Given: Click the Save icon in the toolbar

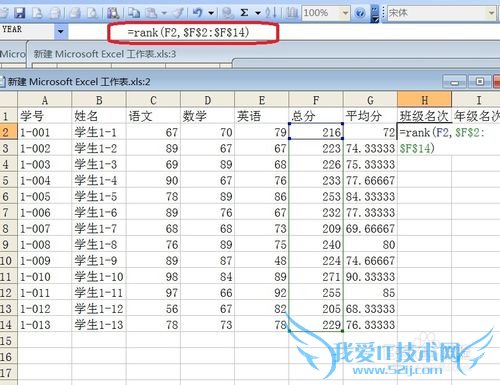Looking at the screenshot, I should (19, 13).
